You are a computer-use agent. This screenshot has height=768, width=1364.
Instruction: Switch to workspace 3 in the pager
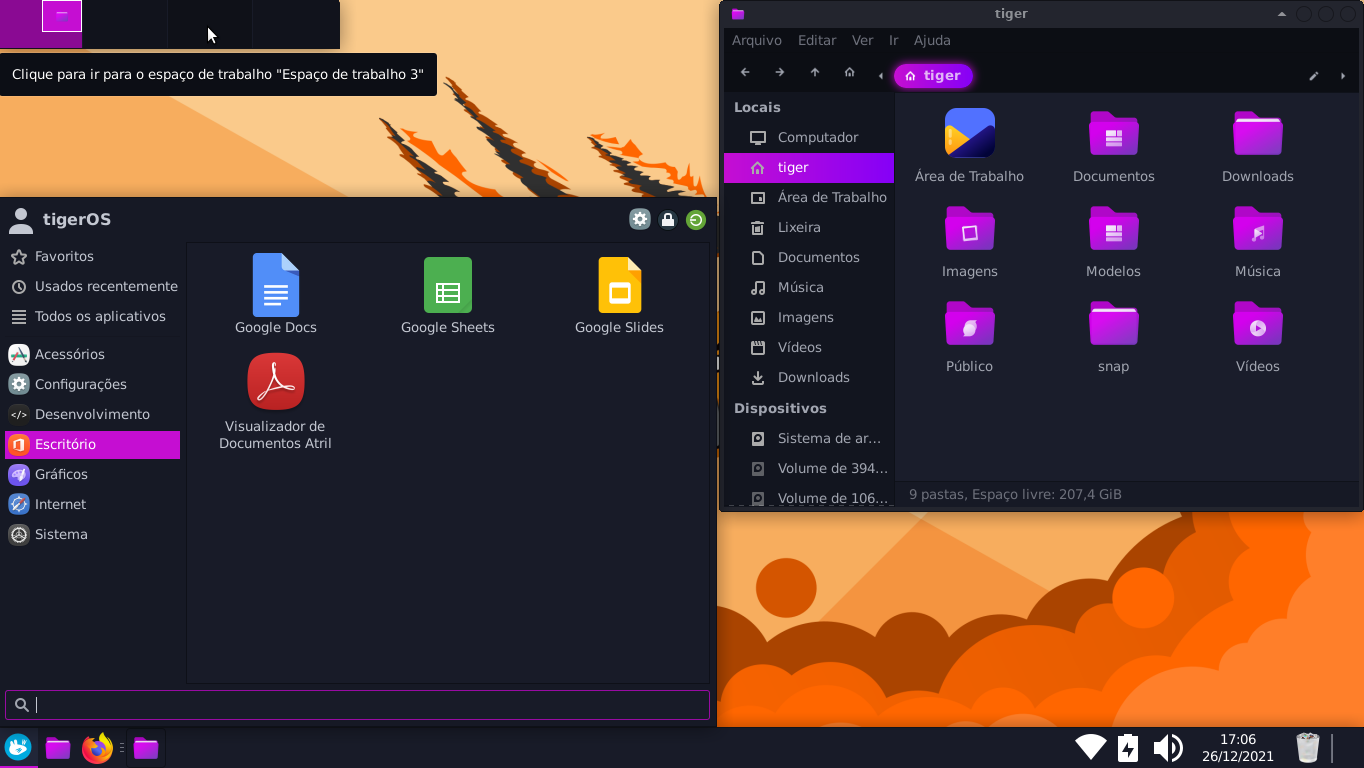pos(210,24)
